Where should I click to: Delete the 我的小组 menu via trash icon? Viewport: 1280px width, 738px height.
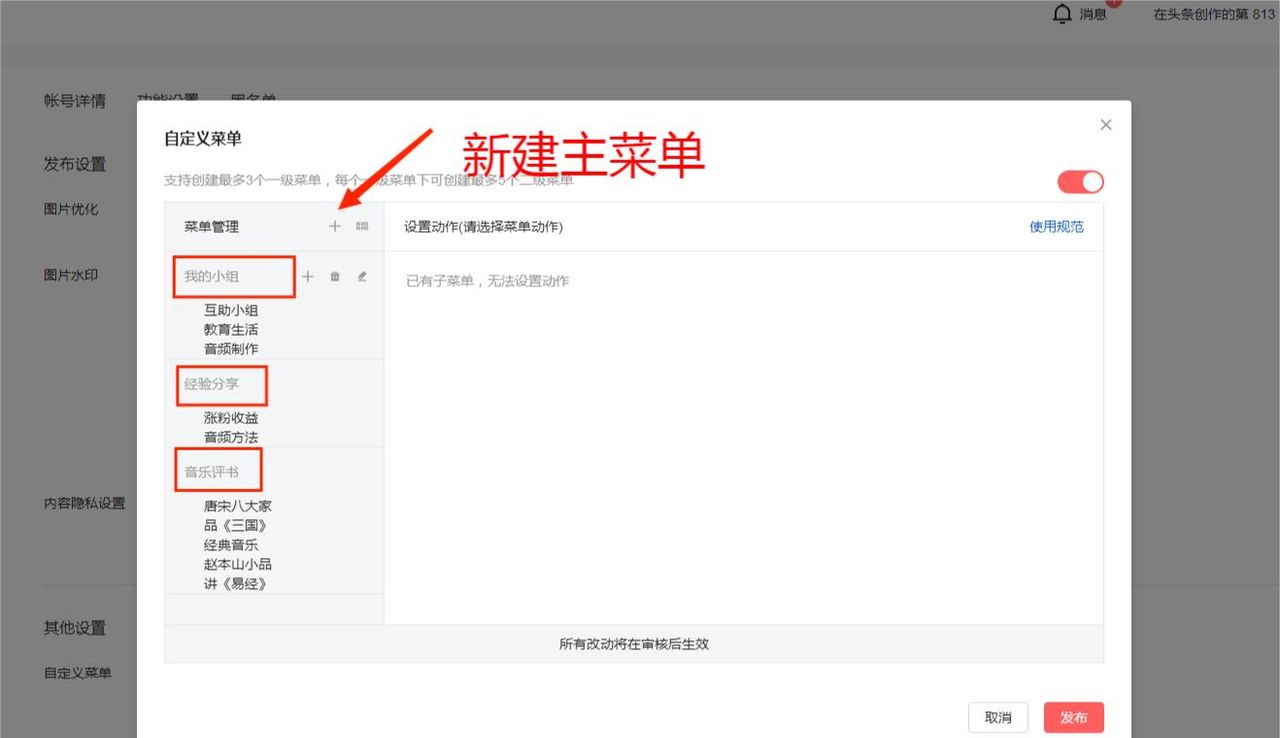pyautogui.click(x=335, y=277)
